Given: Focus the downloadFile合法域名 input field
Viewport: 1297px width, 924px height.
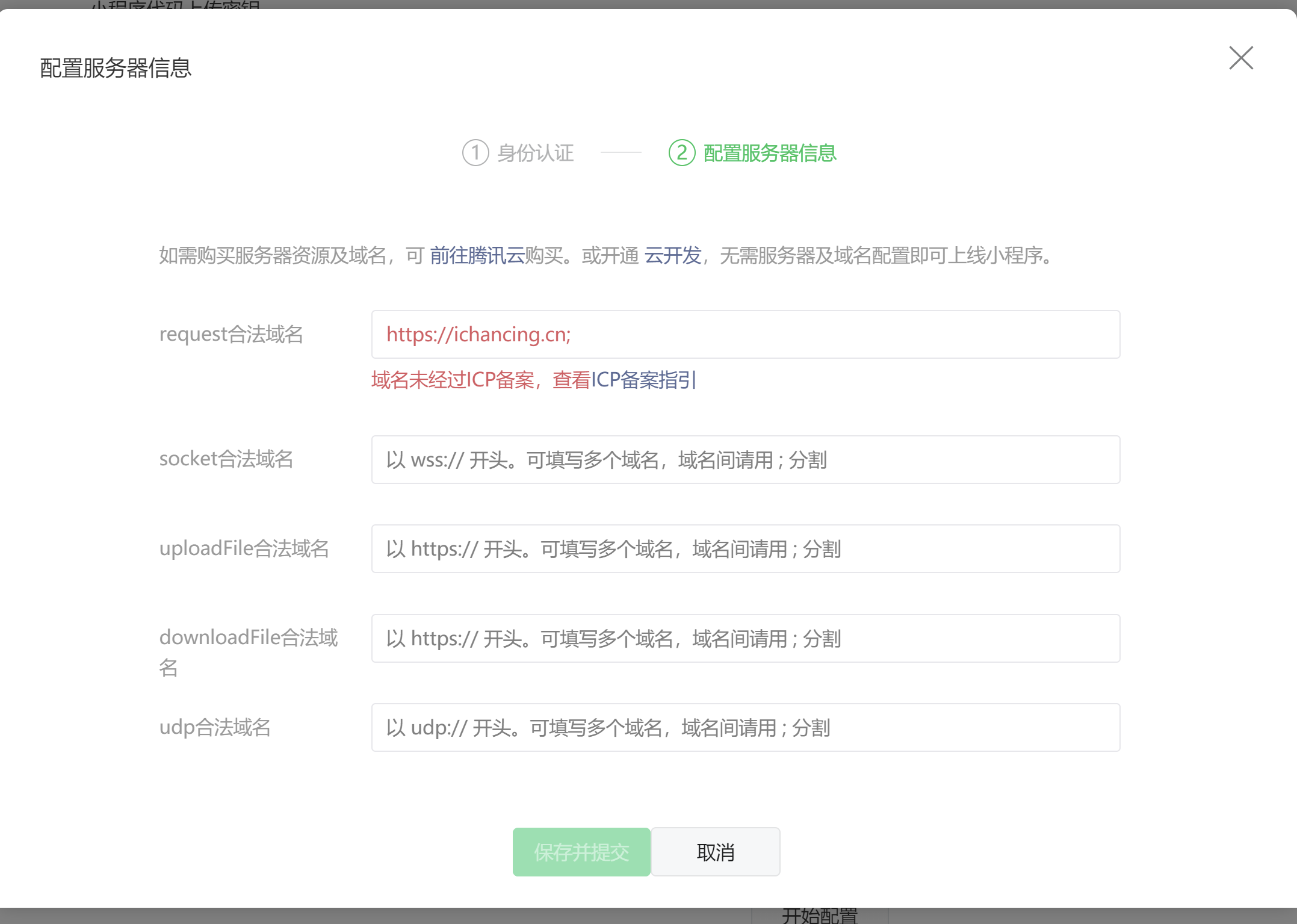Looking at the screenshot, I should click(x=745, y=639).
